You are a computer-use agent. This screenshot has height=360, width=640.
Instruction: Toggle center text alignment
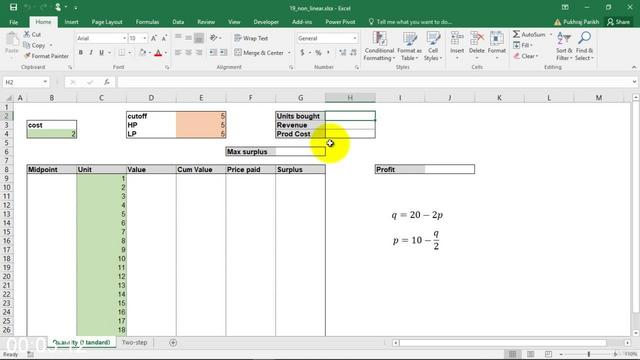point(189,53)
